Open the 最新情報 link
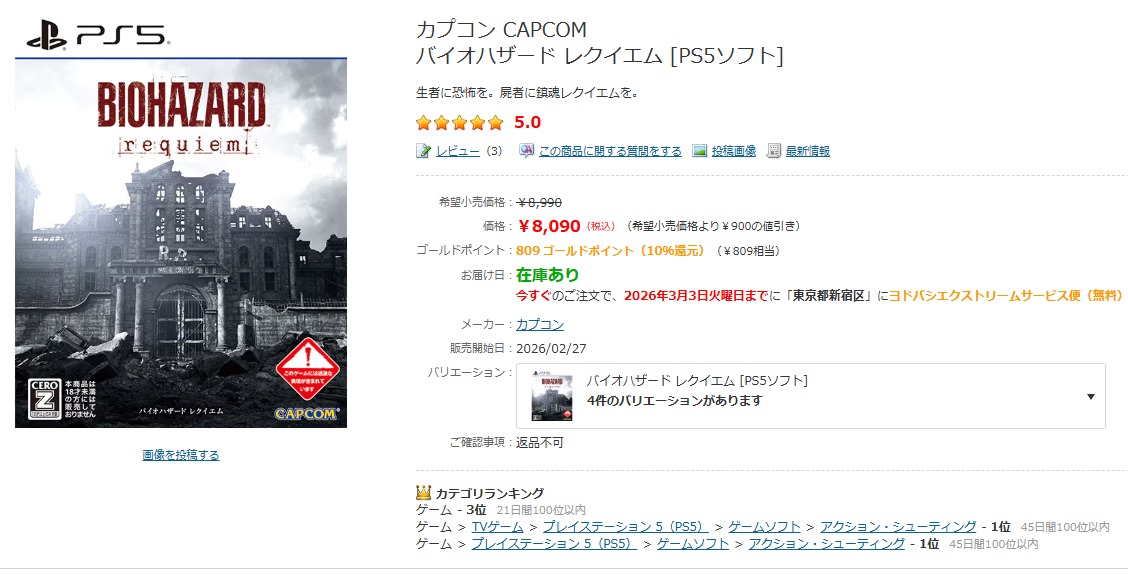Image resolution: width=1128 pixels, height=574 pixels. (x=807, y=151)
